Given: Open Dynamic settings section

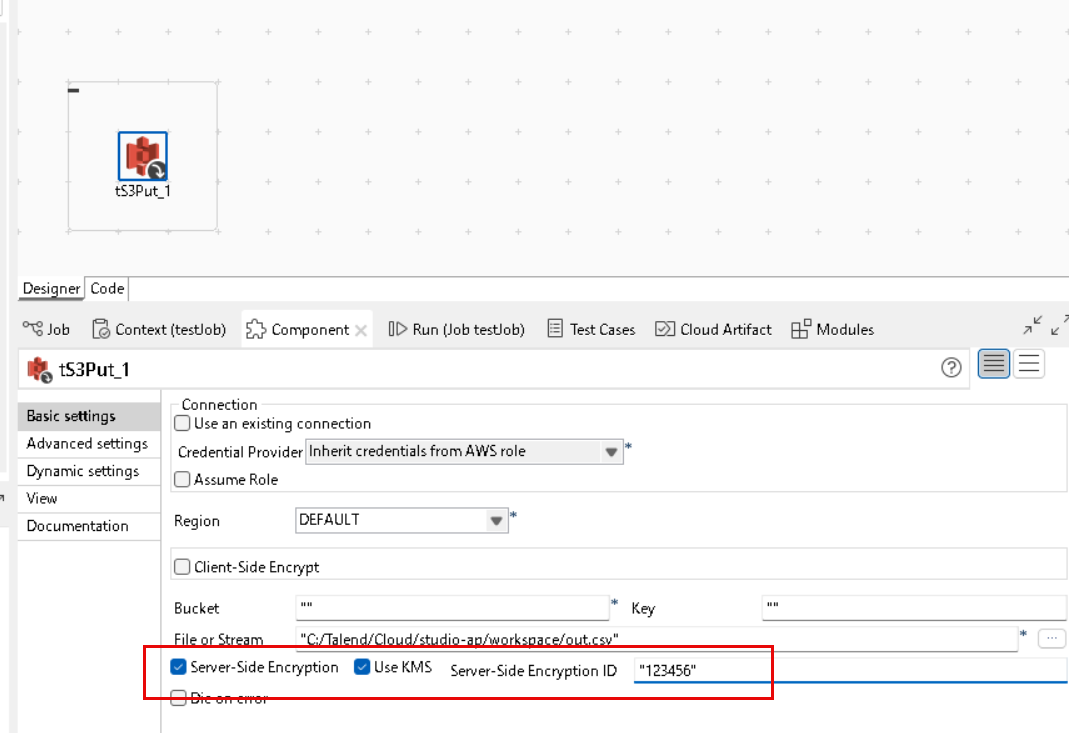Looking at the screenshot, I should 89,471.
